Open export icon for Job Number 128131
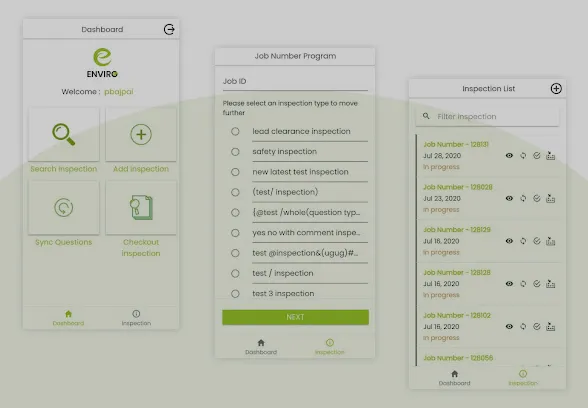Image resolution: width=588 pixels, height=408 pixels. 550,156
